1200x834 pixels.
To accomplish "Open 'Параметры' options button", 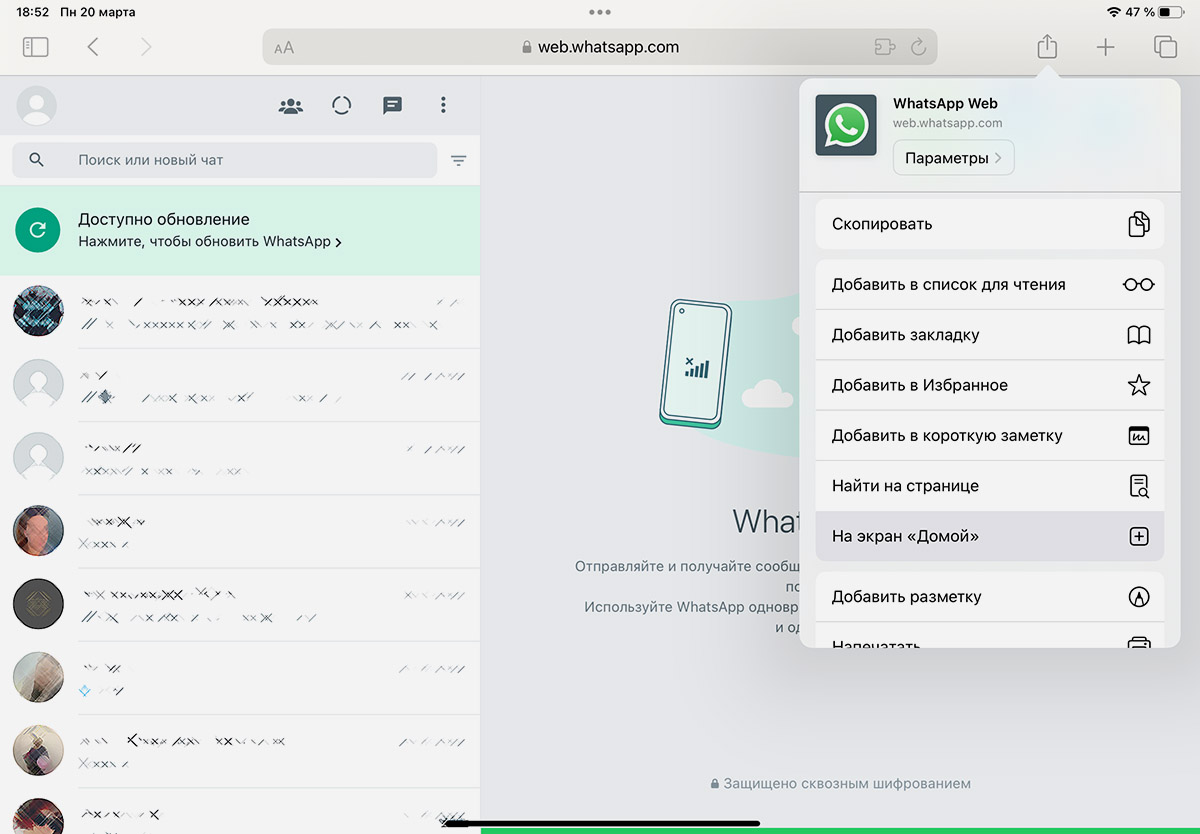I will pyautogui.click(x=953, y=158).
